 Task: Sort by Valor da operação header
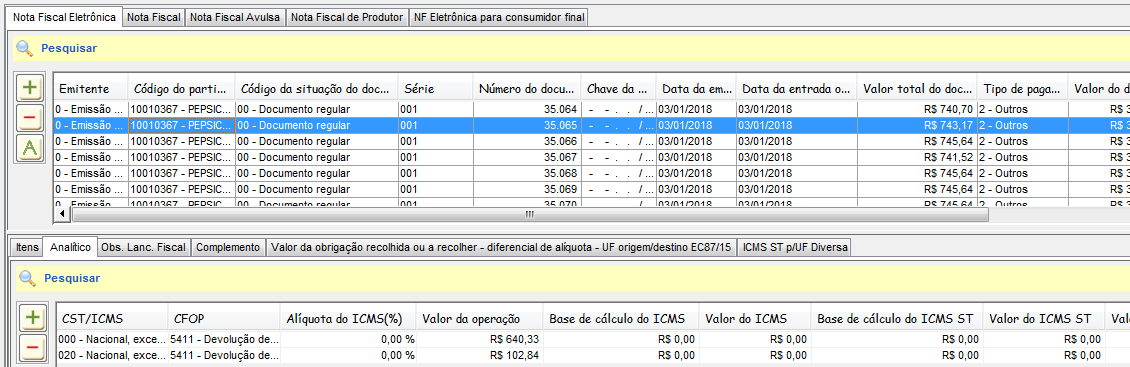pos(480,319)
